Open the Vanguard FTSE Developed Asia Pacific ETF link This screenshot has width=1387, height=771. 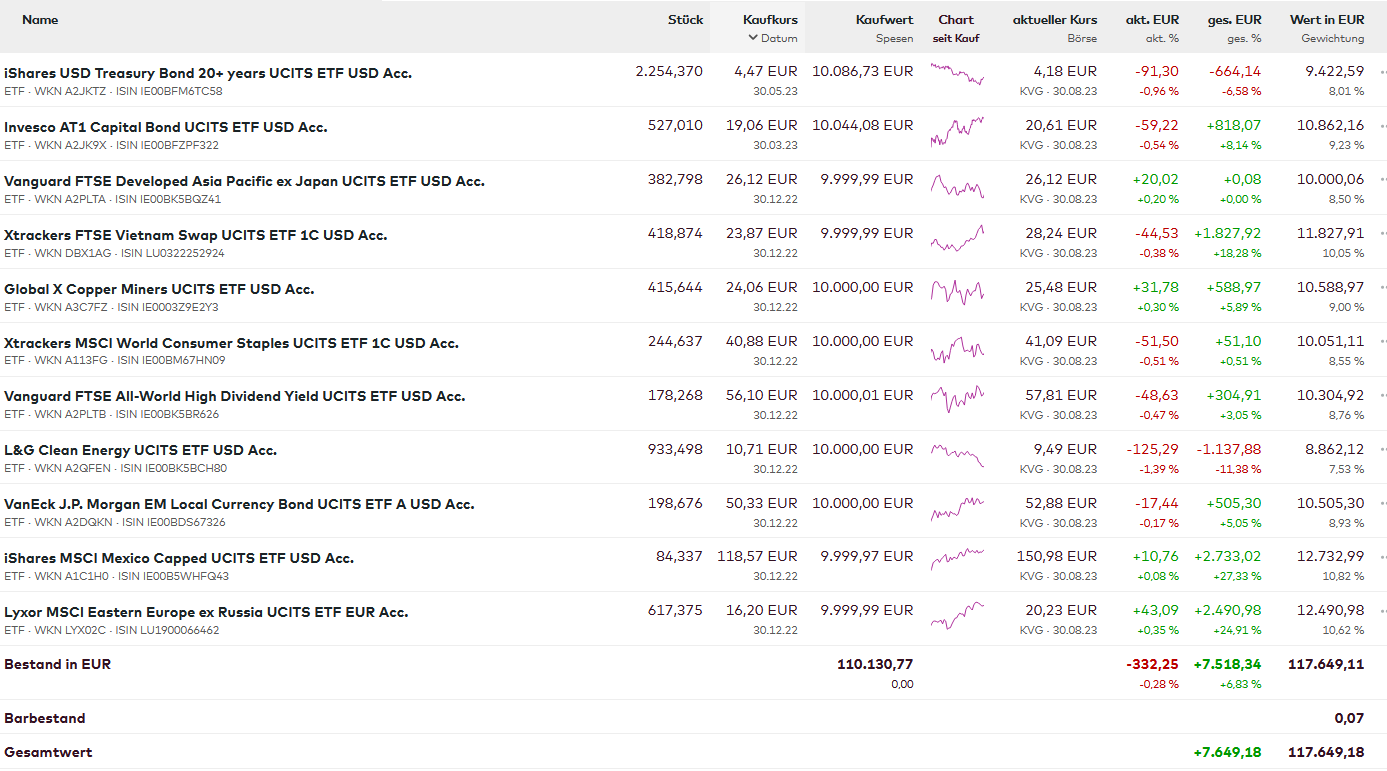[244, 181]
